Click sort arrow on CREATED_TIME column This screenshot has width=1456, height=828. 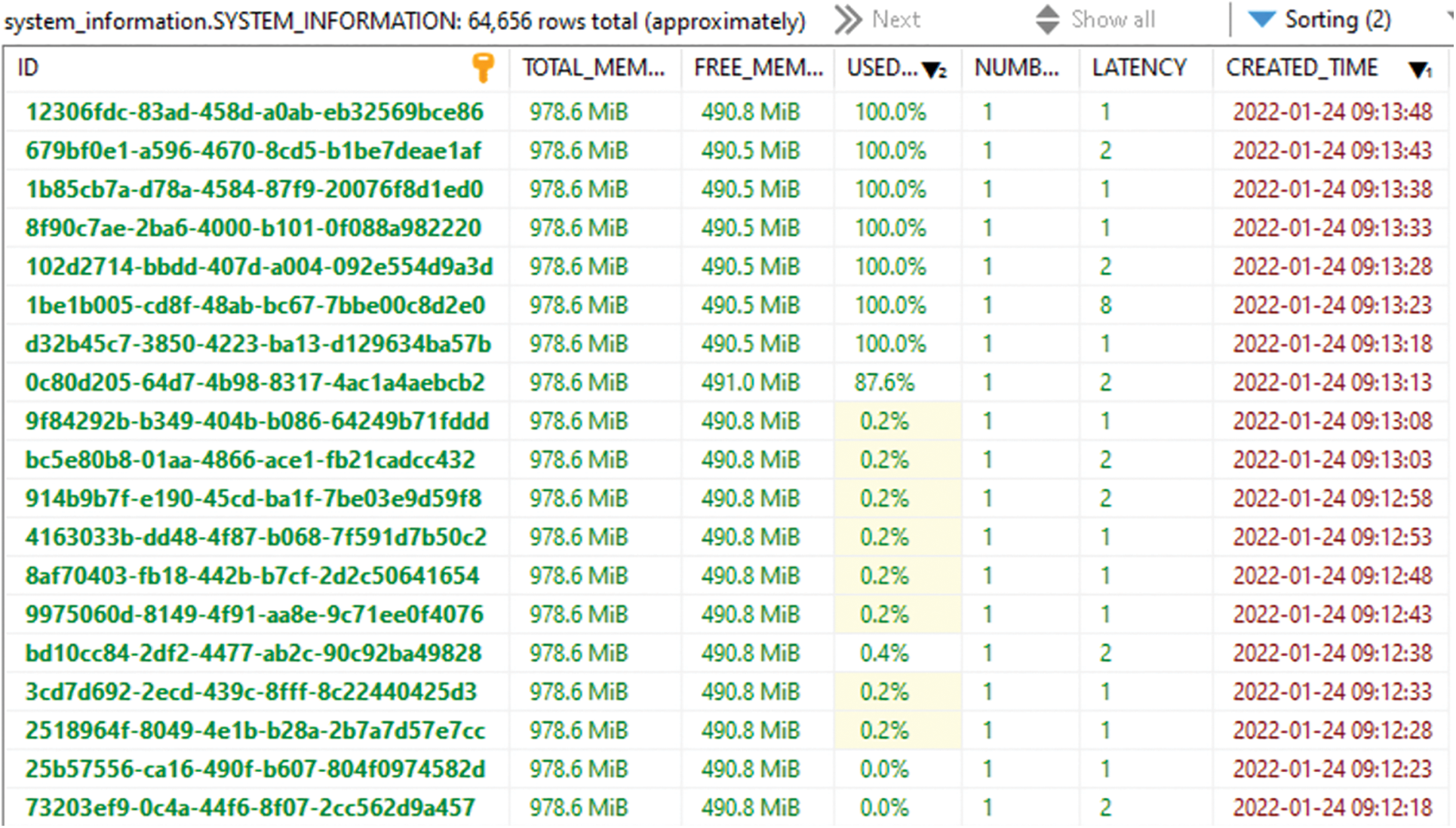(1420, 70)
